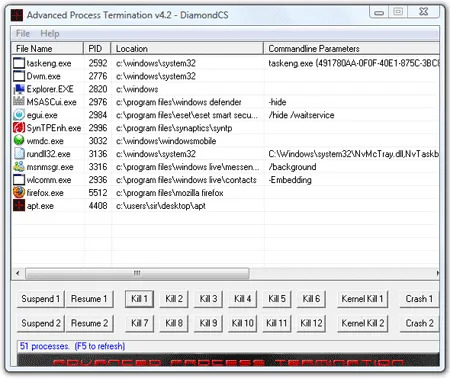The image size is (450, 379).
Task: Click the wmdc.exe green orb icon
Action: click(x=19, y=140)
